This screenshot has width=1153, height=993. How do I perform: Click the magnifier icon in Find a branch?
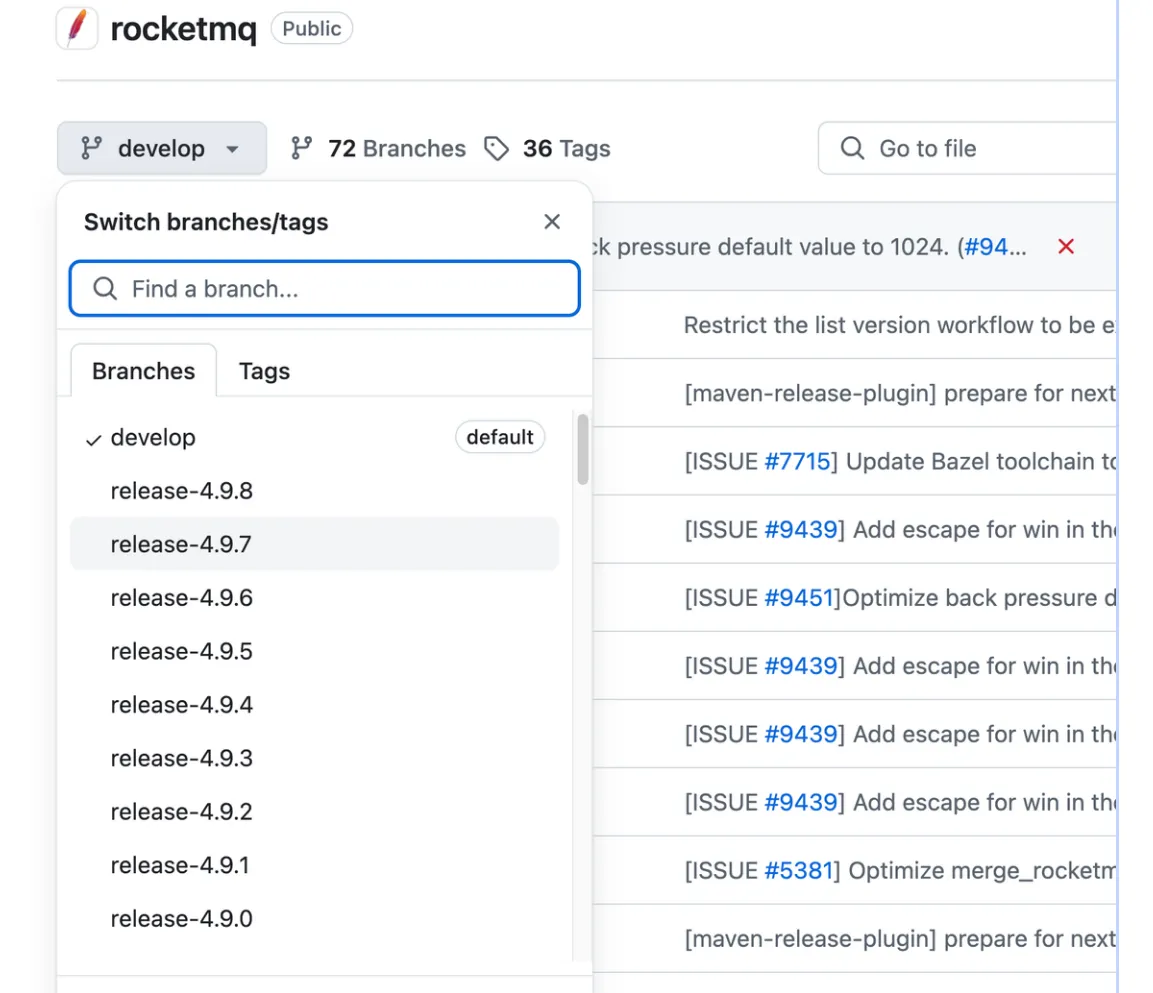point(105,288)
